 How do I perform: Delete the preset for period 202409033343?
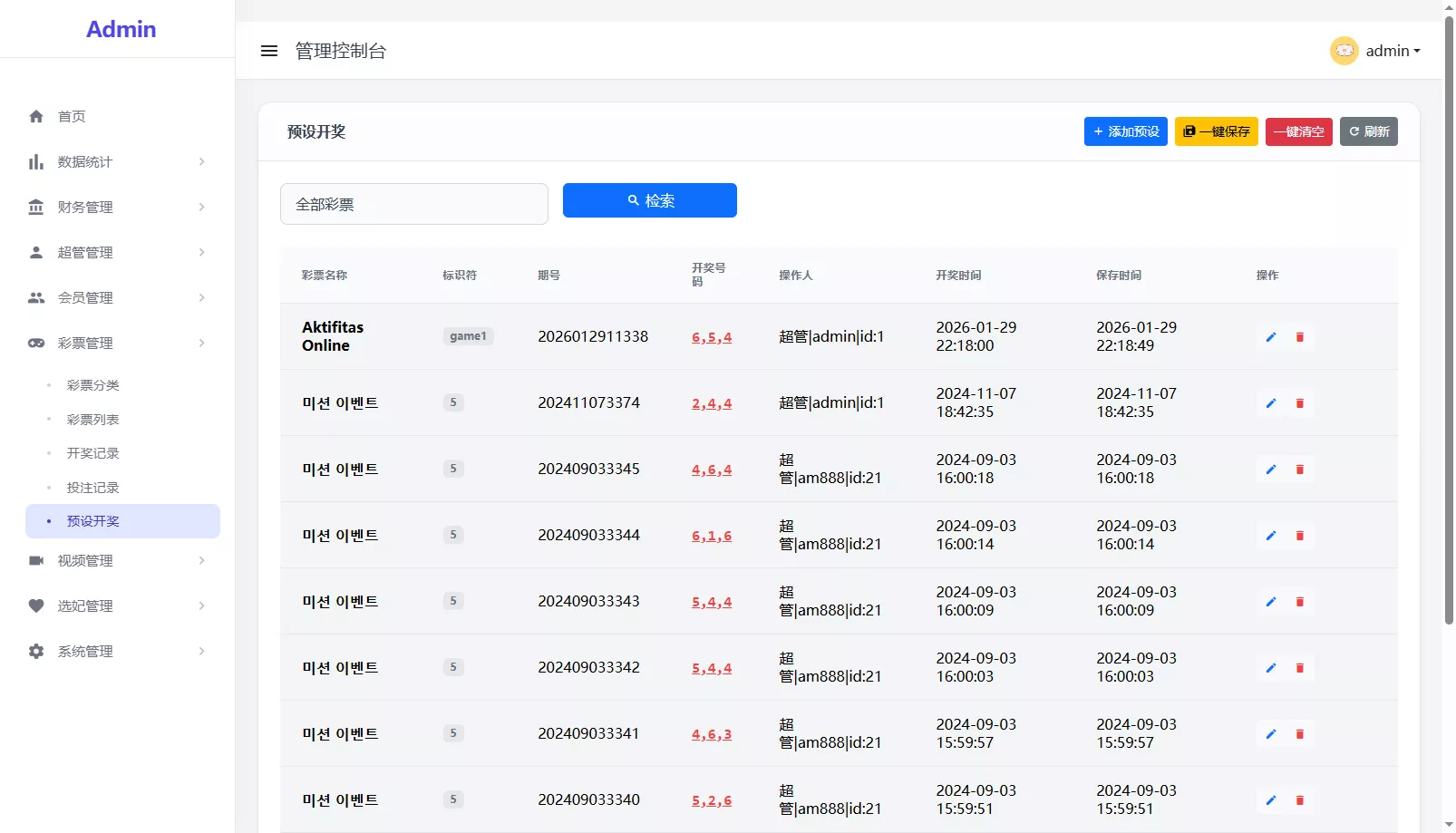[1299, 602]
